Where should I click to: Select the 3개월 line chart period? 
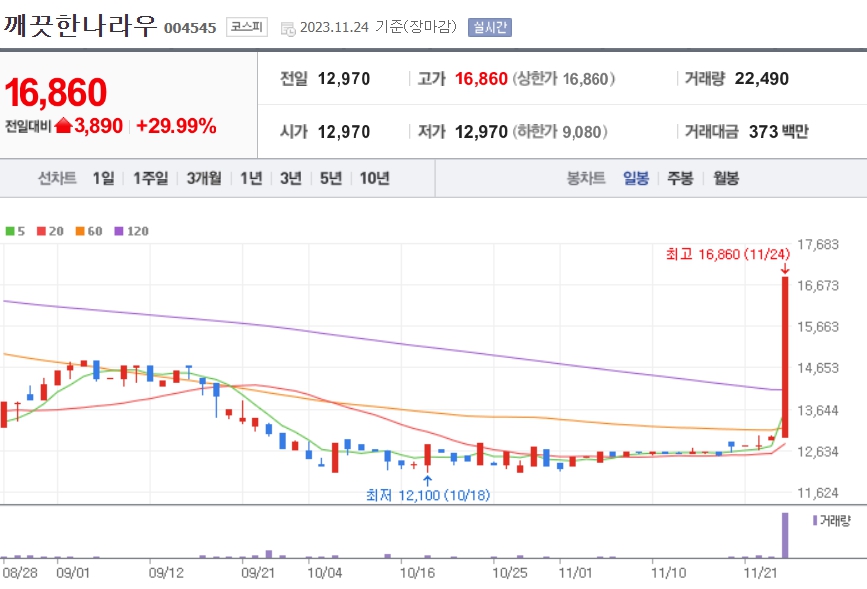[x=203, y=178]
